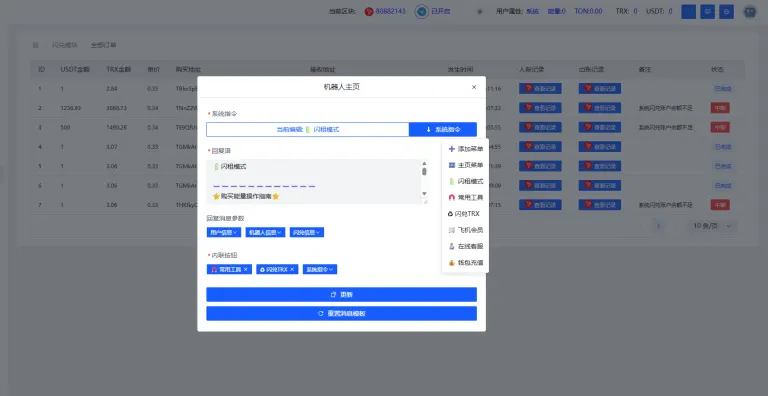
Task: Click the 出账记录 查看记录 button in row ID 6
Action: tap(600, 185)
